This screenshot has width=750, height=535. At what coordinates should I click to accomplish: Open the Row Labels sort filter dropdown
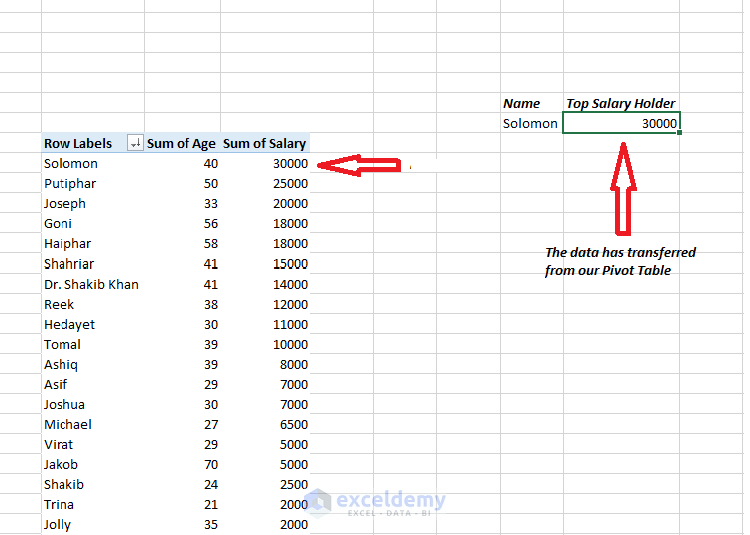(135, 142)
